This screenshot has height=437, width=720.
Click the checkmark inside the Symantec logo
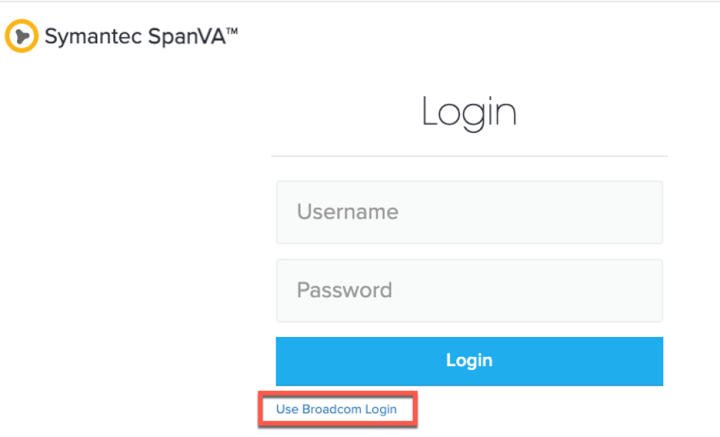coord(22,36)
